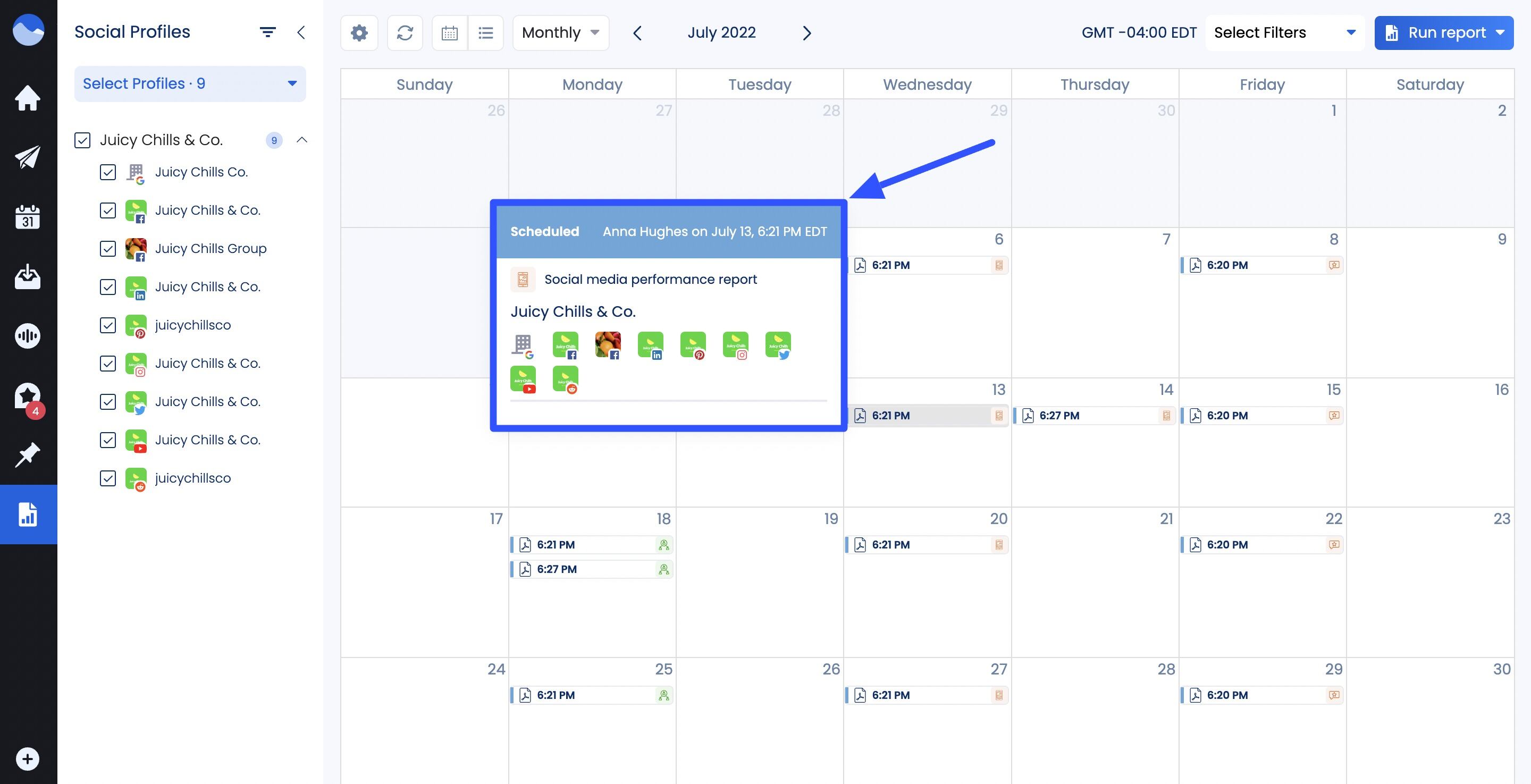The height and width of the screenshot is (784, 1531).
Task: Uncheck the juicychillsco Pinterest profile
Action: pos(107,326)
